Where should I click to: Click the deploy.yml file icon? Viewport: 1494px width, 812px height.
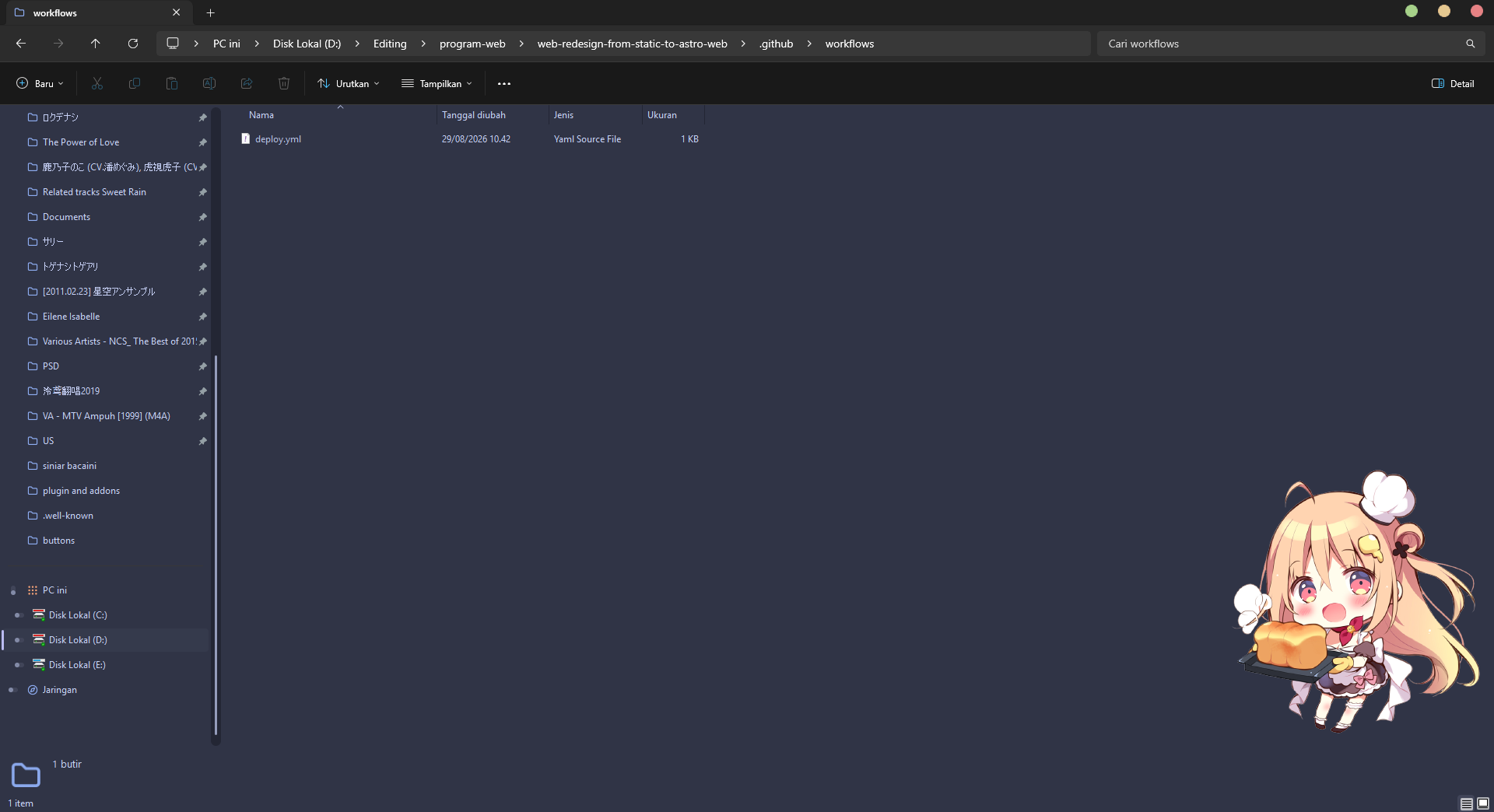(246, 139)
